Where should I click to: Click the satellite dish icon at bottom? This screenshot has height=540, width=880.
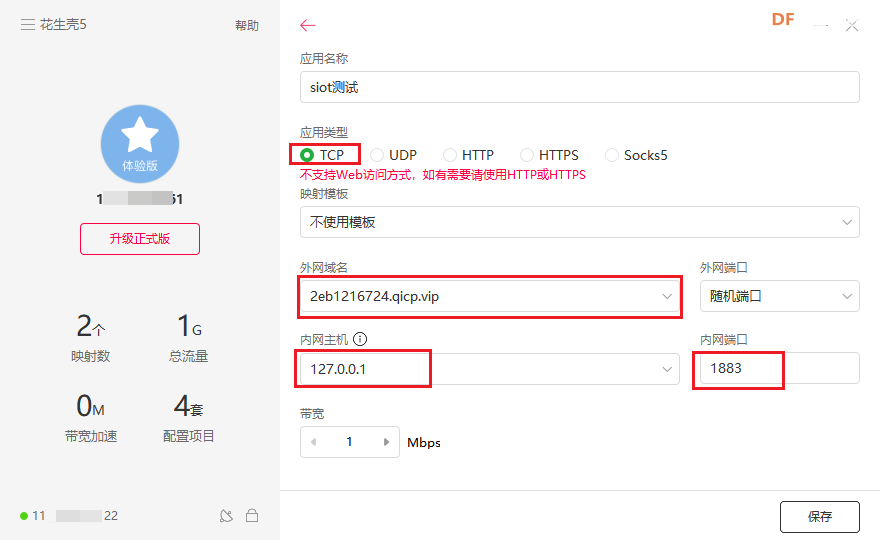[227, 516]
